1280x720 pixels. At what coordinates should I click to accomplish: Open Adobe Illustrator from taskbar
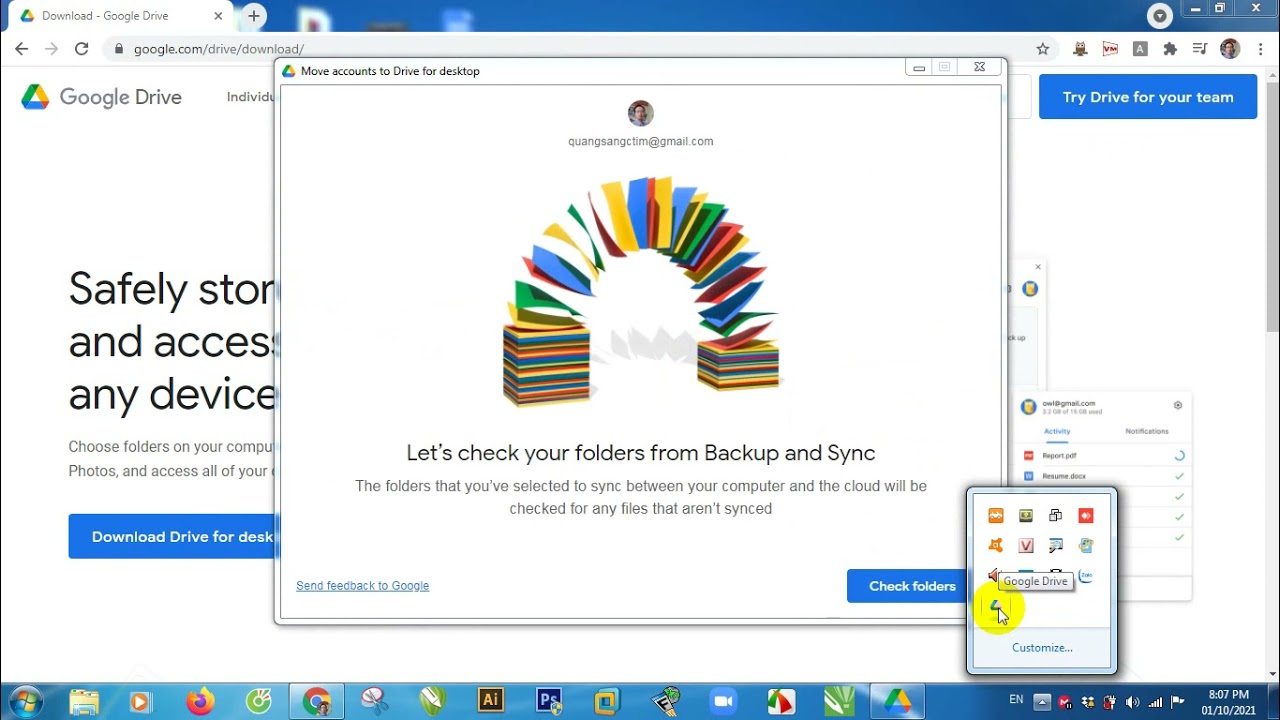pyautogui.click(x=490, y=701)
